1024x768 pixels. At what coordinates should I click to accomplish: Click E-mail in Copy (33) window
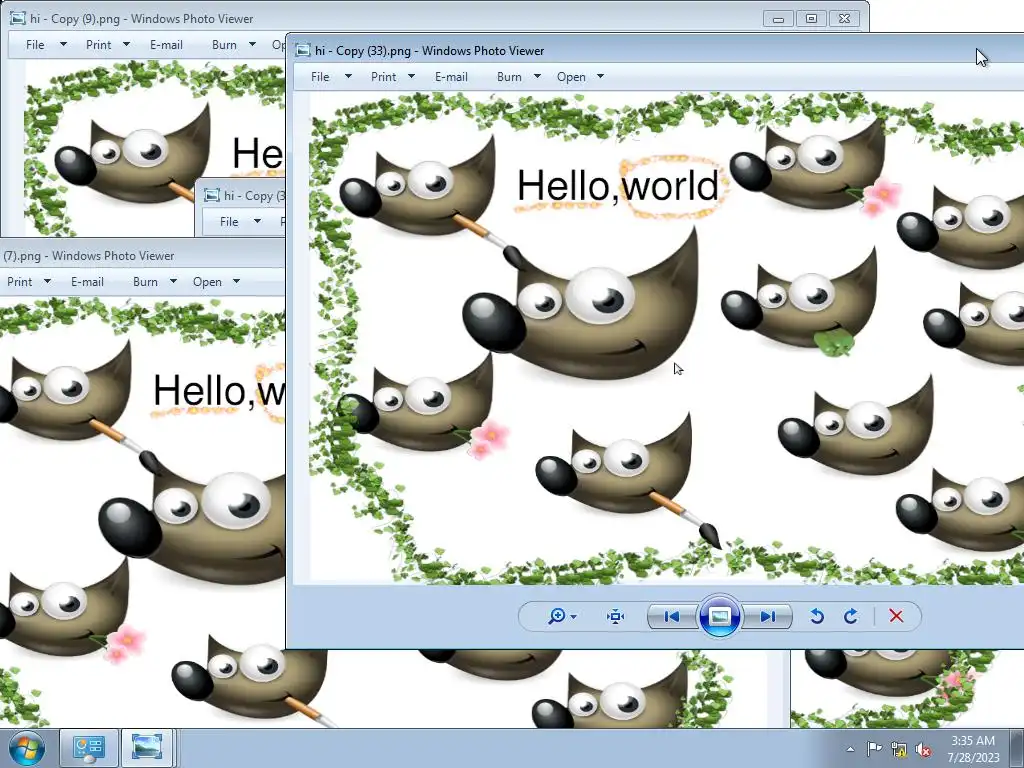click(451, 77)
